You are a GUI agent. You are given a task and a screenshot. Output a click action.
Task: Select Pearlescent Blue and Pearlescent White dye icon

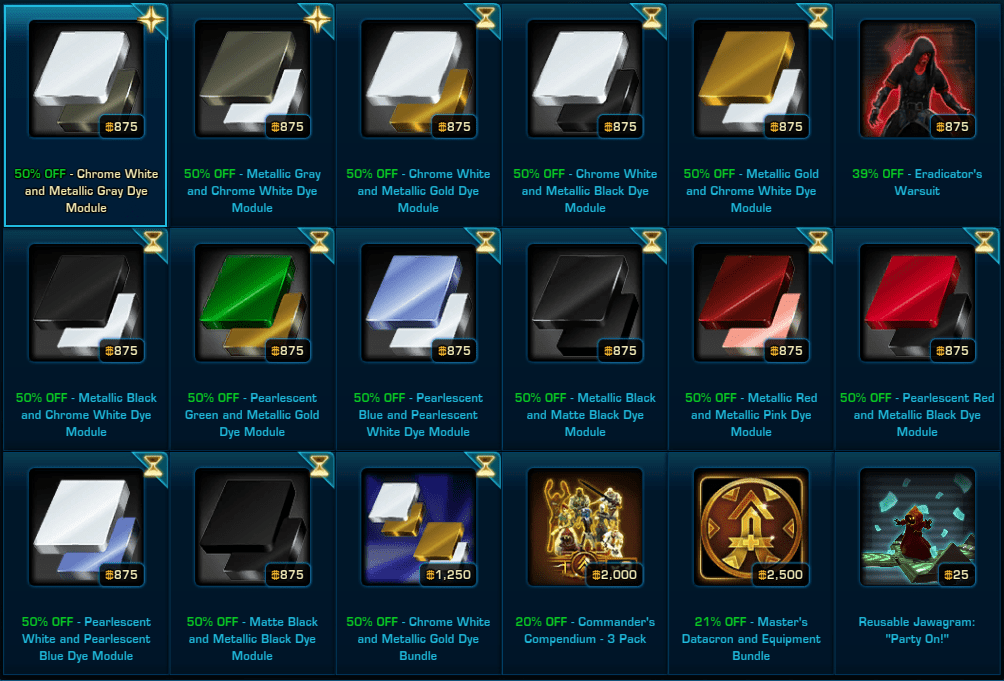418,303
